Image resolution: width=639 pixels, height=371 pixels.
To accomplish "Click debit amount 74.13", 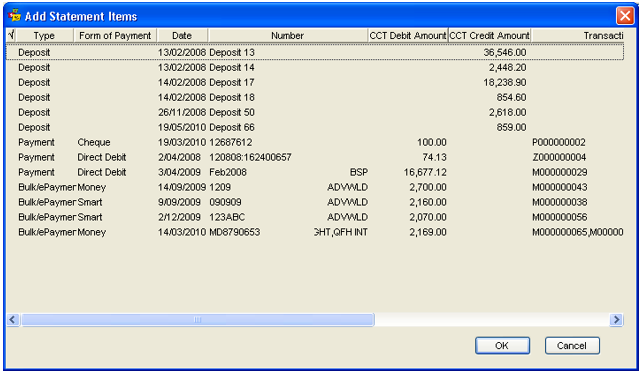I will click(x=434, y=157).
